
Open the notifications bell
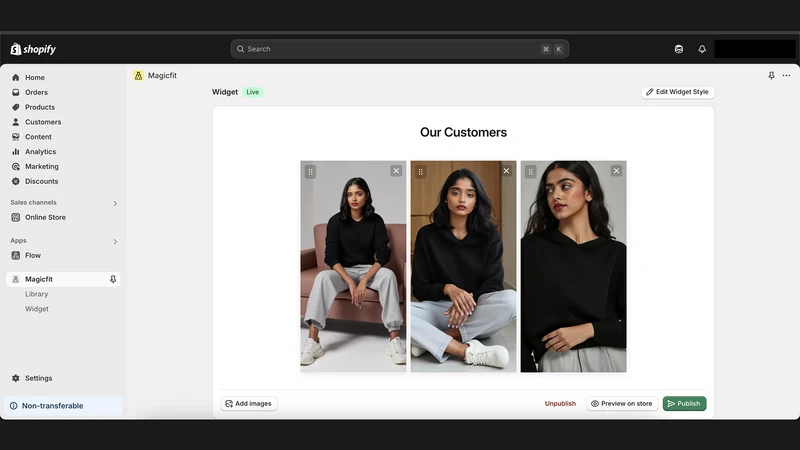point(702,49)
